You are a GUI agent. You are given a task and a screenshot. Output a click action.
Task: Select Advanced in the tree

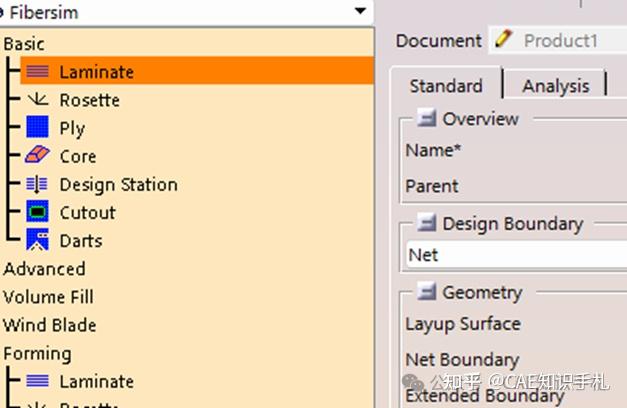click(44, 269)
